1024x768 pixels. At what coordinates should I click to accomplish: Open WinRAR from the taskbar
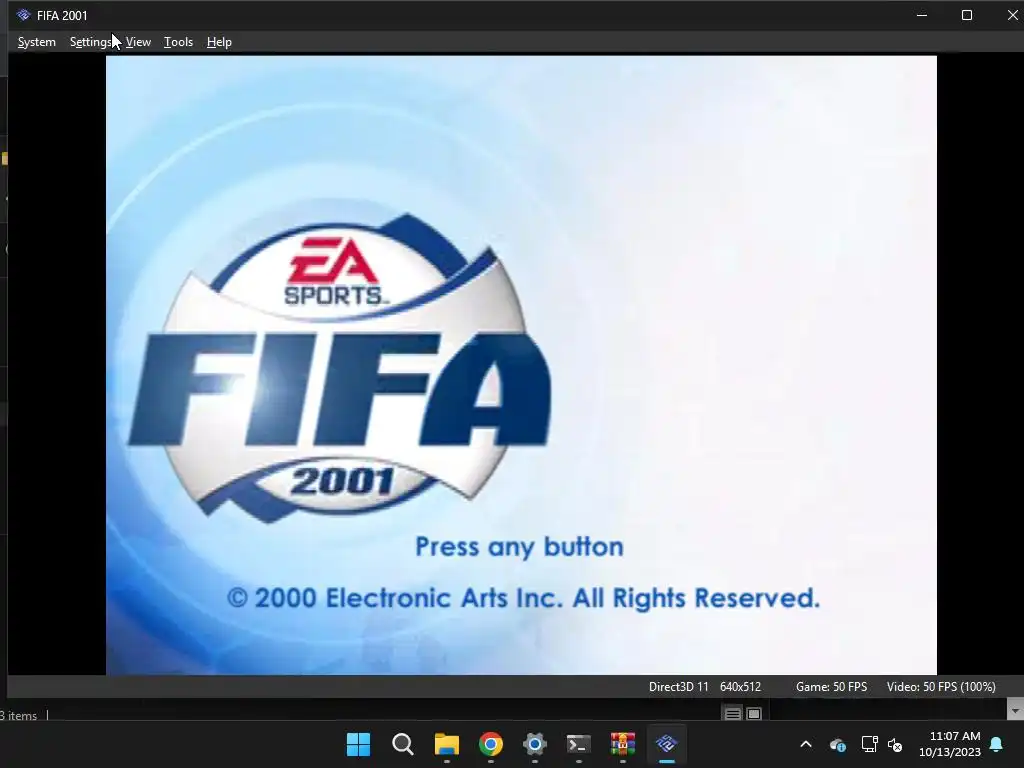click(x=622, y=744)
